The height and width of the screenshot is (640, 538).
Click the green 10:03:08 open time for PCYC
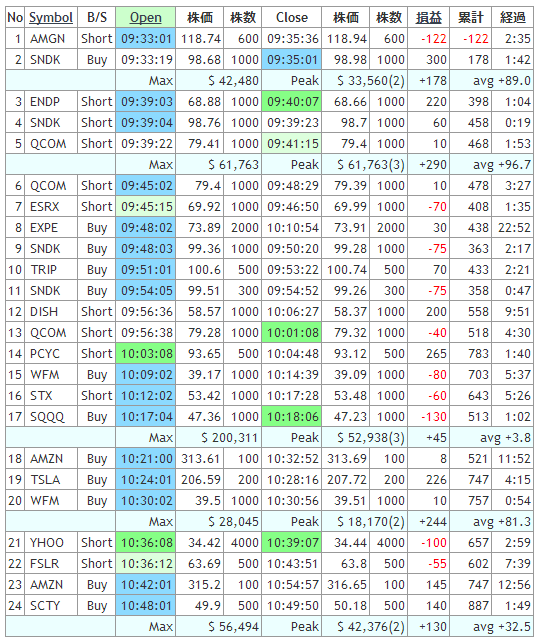[146, 353]
